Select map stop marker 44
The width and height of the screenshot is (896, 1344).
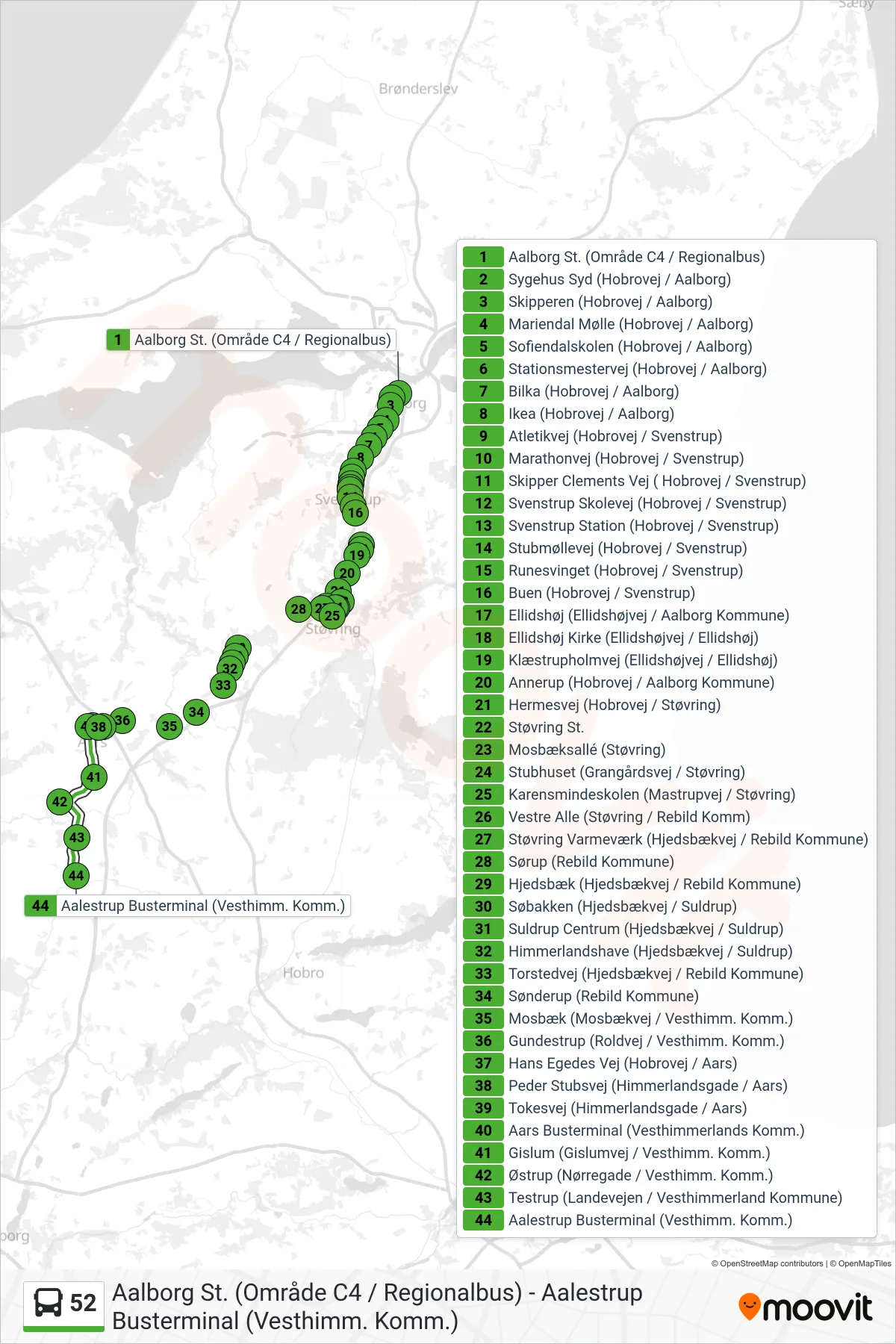(76, 875)
